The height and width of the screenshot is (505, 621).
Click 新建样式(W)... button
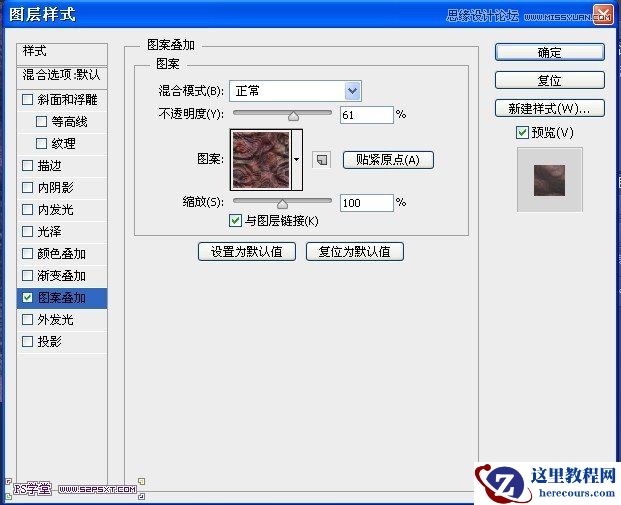550,108
